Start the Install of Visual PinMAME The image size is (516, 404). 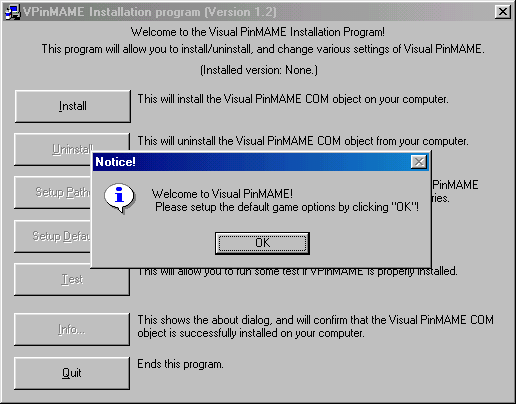pos(73,106)
